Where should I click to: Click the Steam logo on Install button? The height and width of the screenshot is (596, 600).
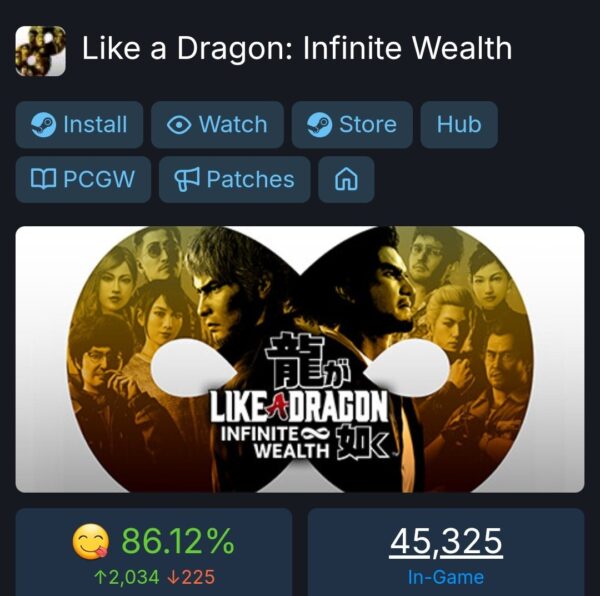[43, 125]
